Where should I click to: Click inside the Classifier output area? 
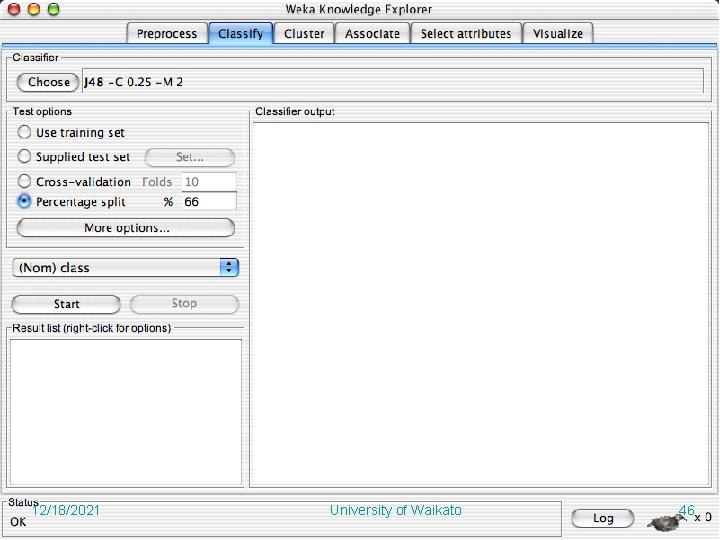(480, 304)
